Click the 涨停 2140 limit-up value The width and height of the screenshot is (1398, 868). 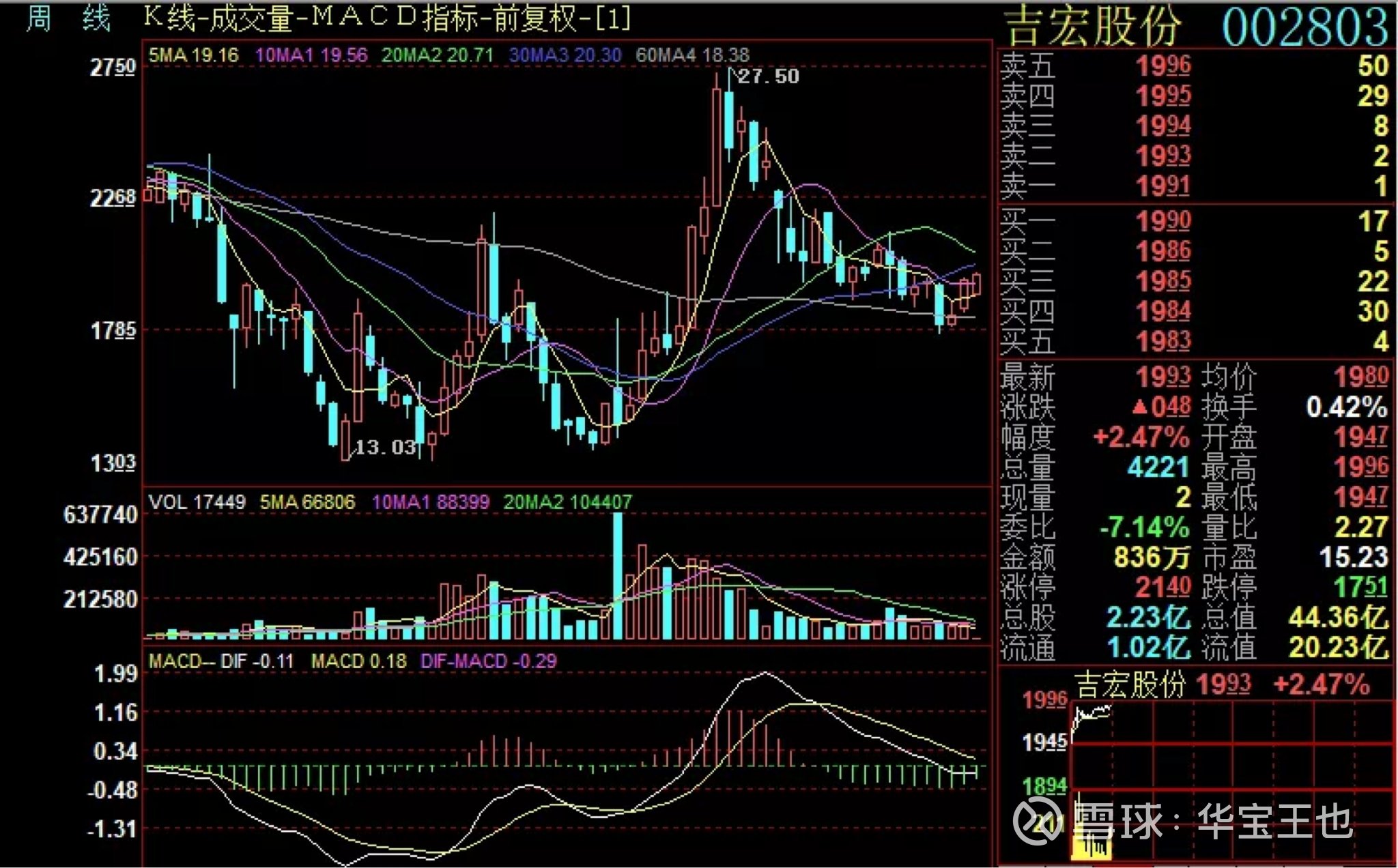tap(1162, 587)
